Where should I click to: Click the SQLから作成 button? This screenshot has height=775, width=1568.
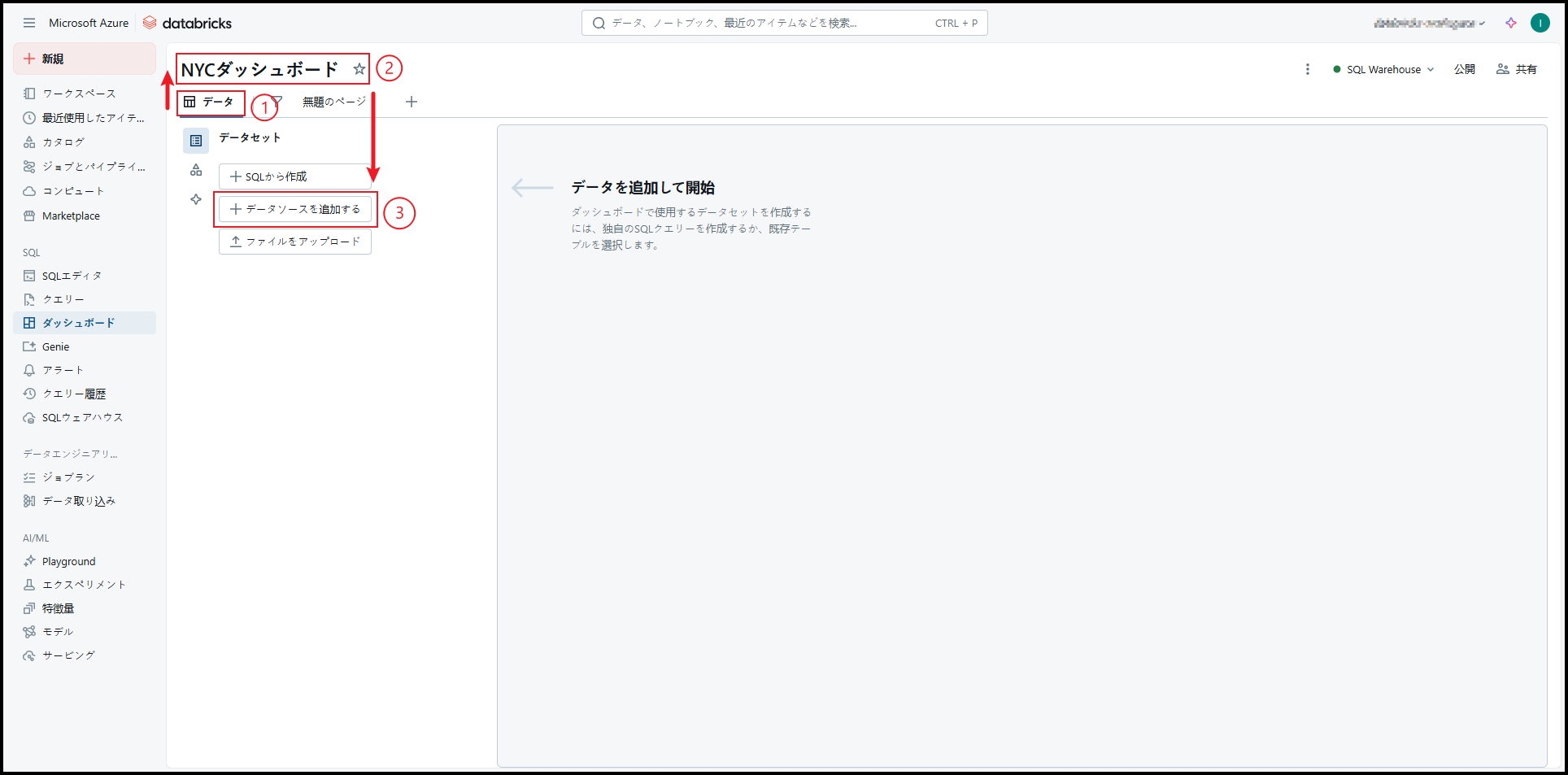(295, 176)
